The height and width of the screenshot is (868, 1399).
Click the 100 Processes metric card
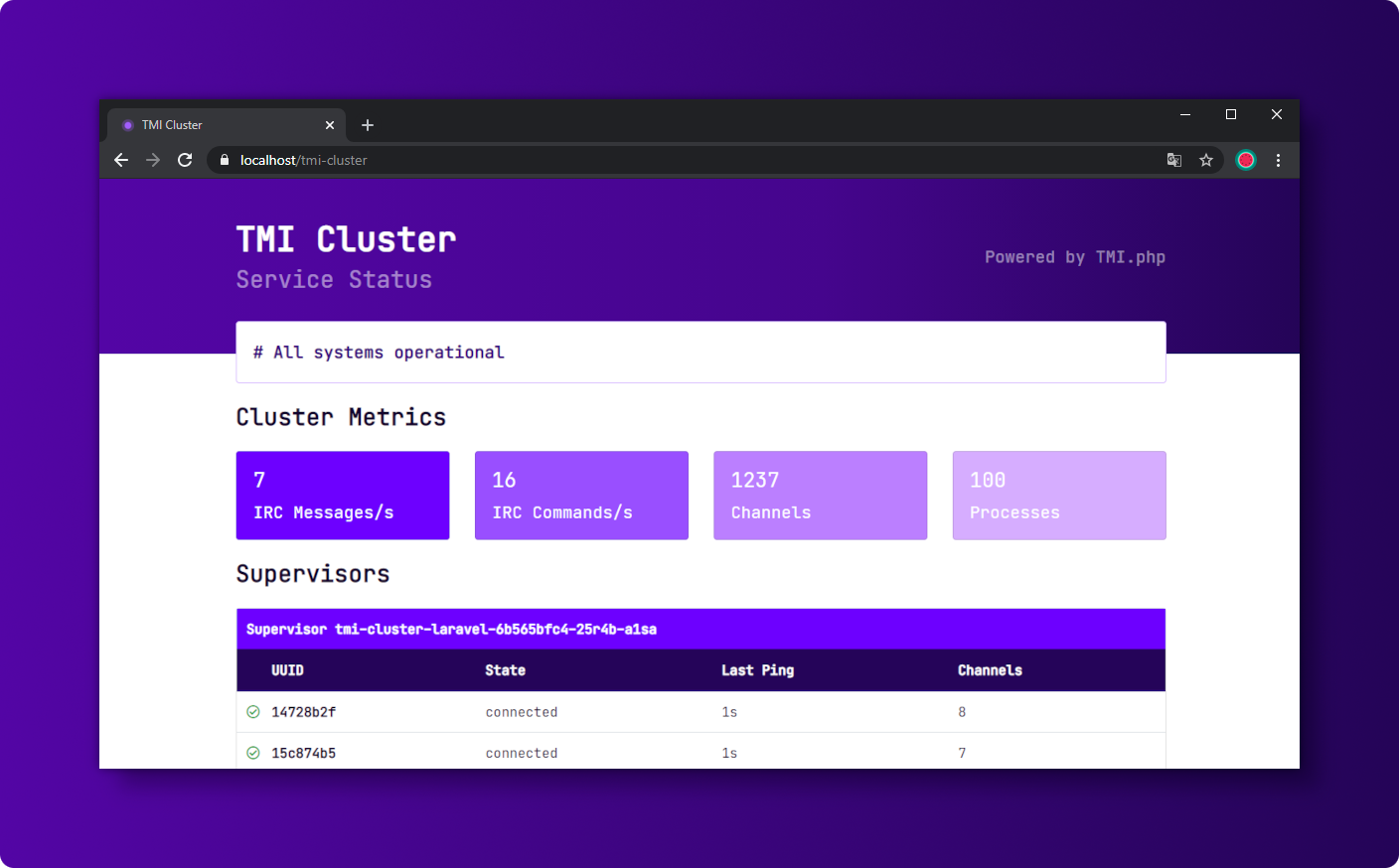(x=1059, y=496)
